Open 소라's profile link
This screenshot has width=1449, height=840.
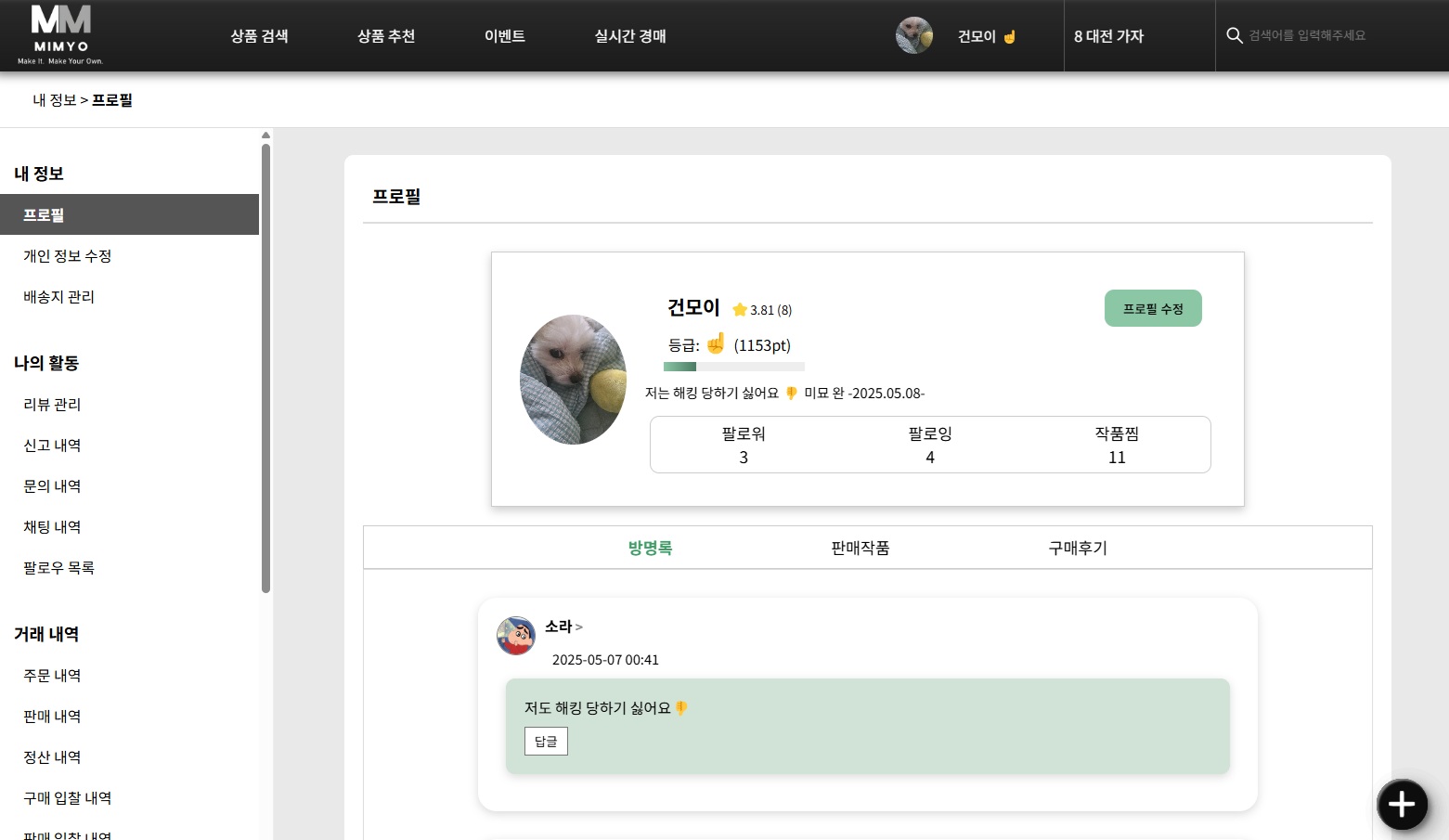tap(563, 627)
